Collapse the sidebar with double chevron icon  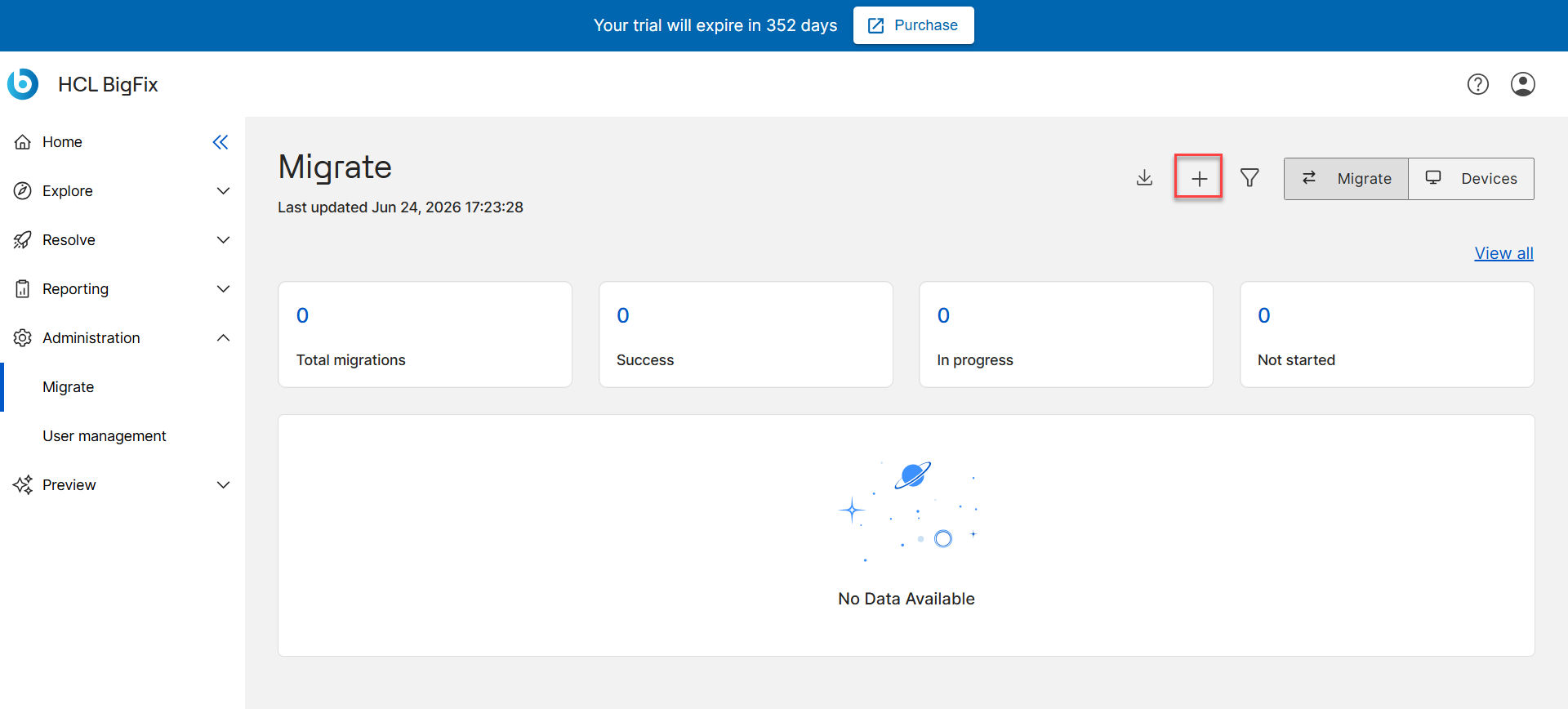click(220, 142)
